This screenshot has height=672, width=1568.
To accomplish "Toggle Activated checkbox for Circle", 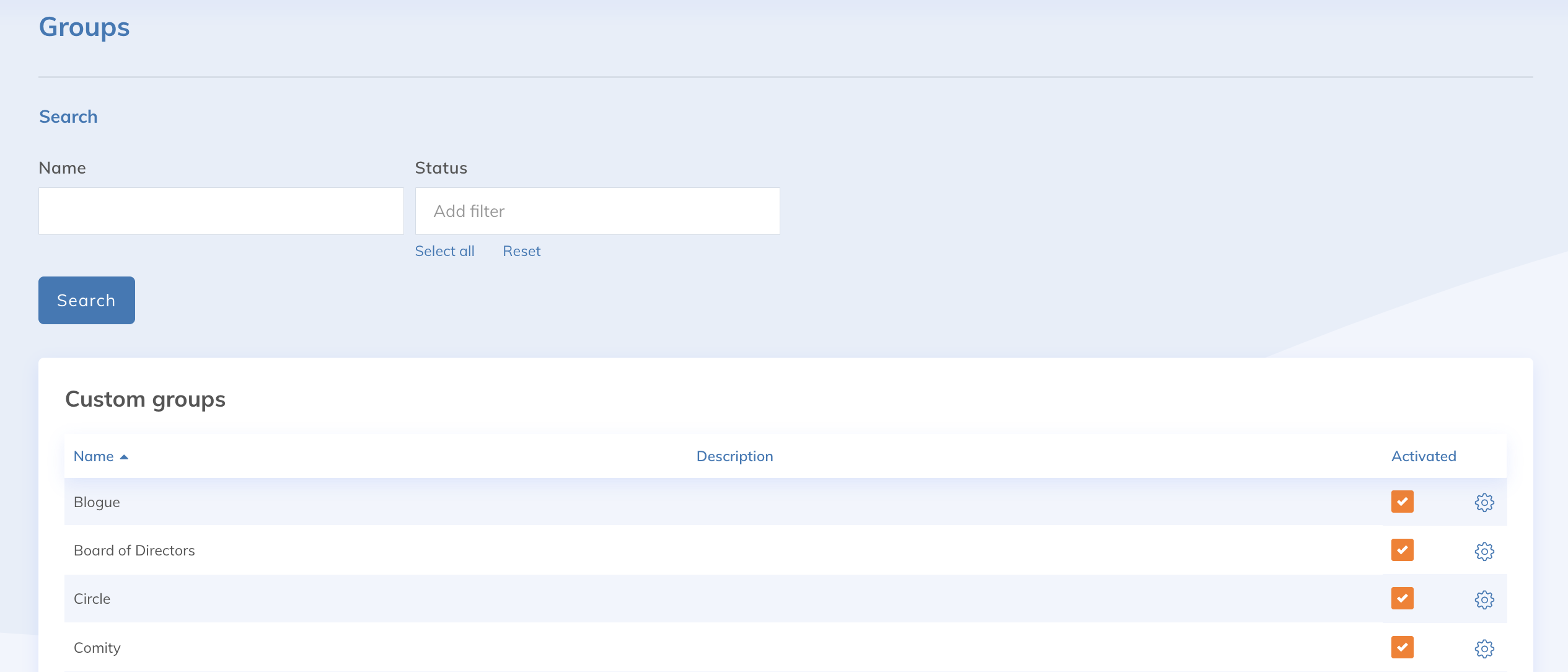I will (x=1402, y=598).
